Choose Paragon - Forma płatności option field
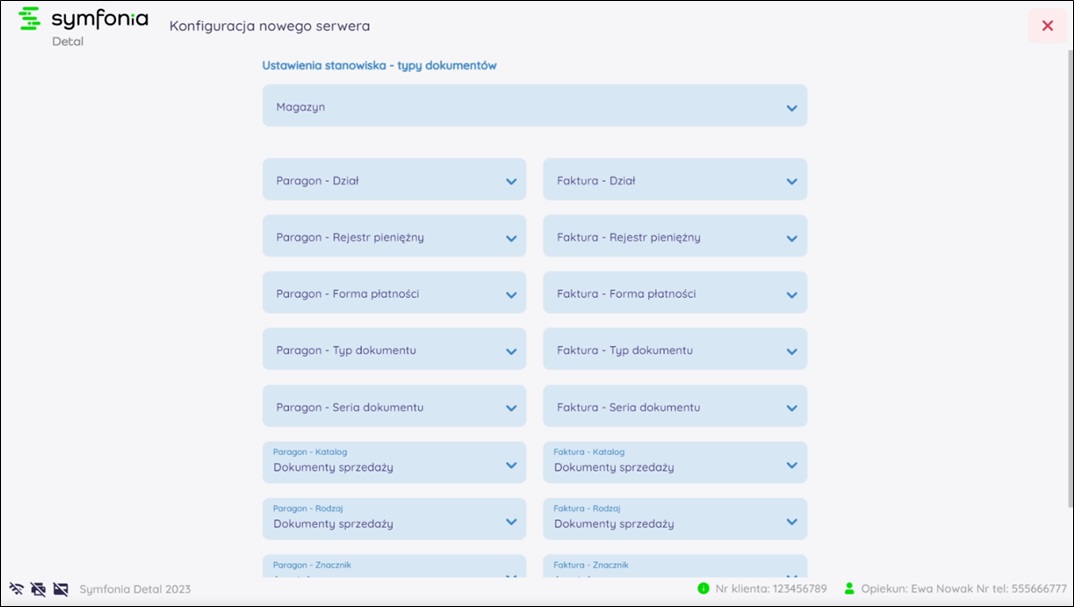The image size is (1074, 607). (394, 294)
